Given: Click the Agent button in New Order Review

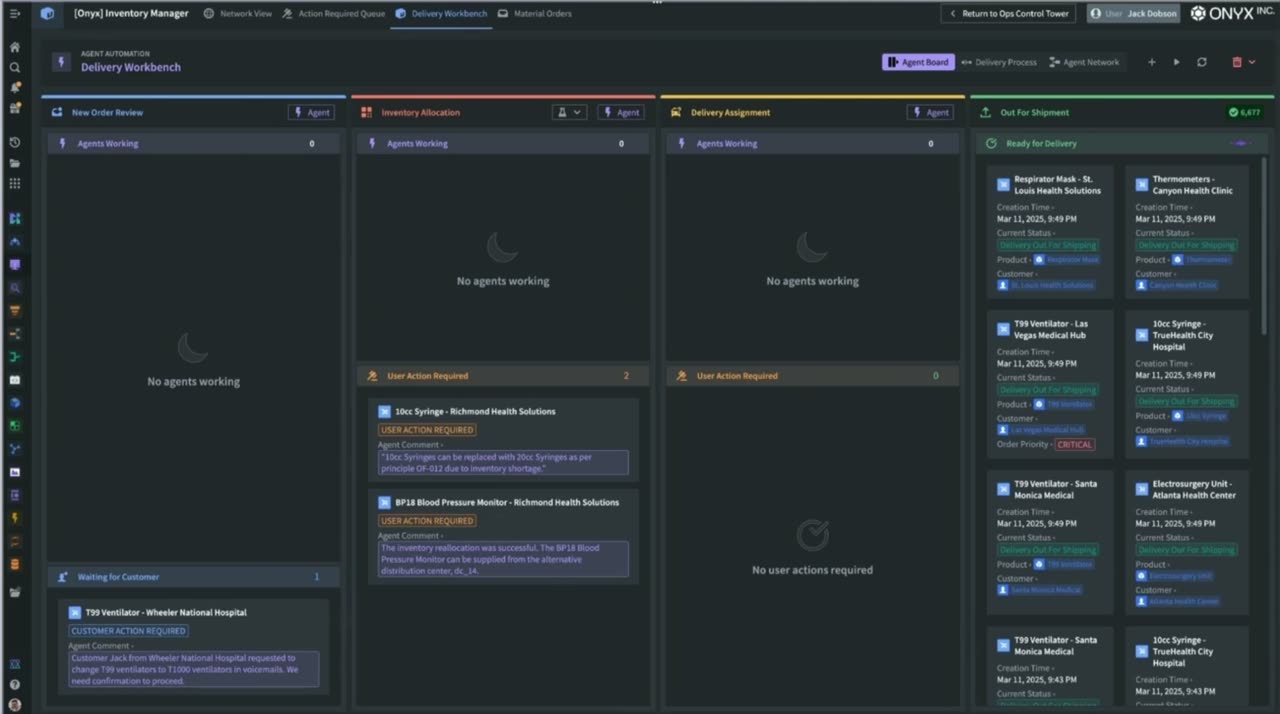Looking at the screenshot, I should click(311, 113).
